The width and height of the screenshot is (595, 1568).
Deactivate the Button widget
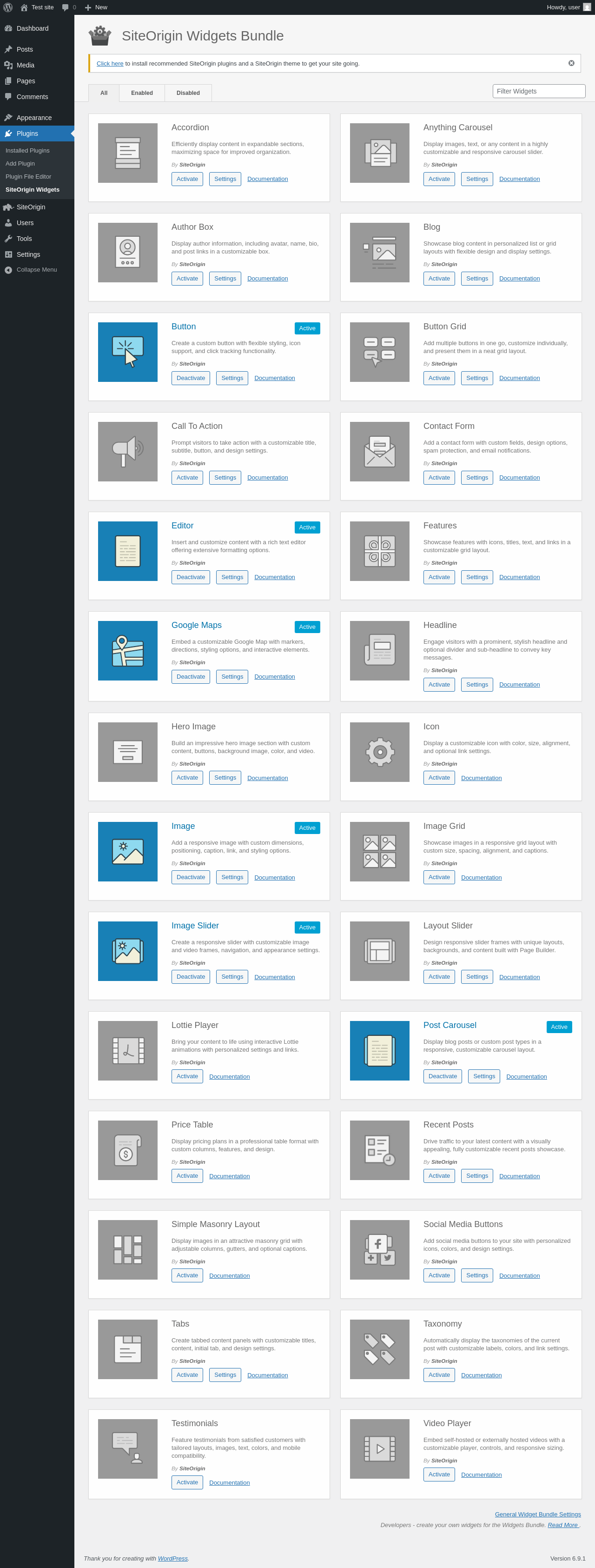(x=191, y=378)
